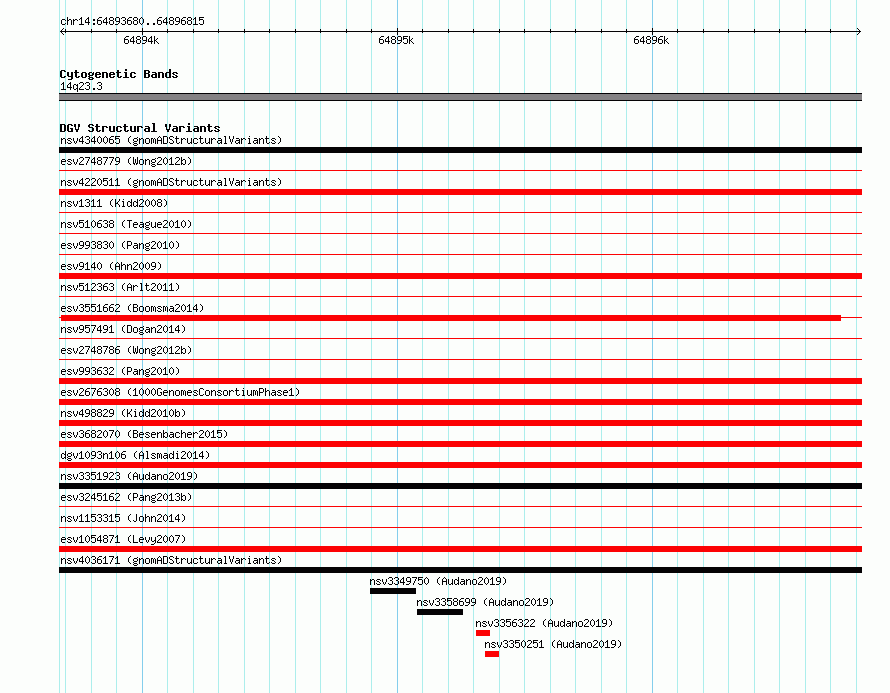Screen dimensions: 890x693
Task: Click nsv3351923 (Audano2019) label
Action: pos(129,476)
